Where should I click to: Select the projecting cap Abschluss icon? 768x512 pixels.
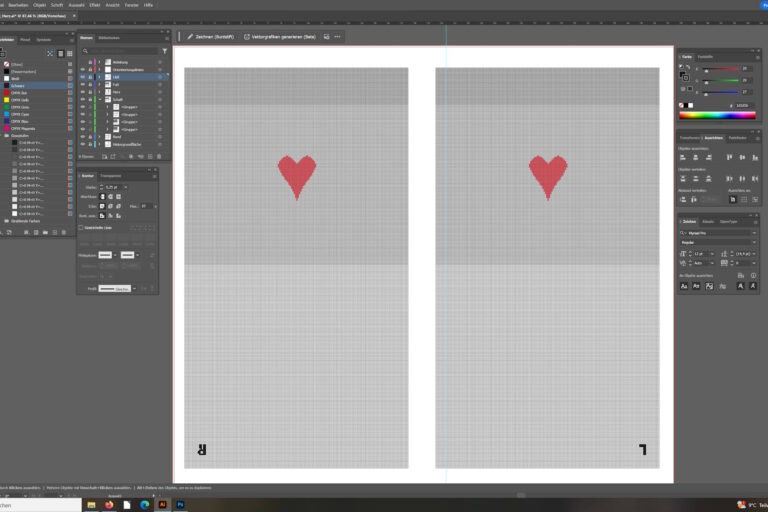point(118,196)
